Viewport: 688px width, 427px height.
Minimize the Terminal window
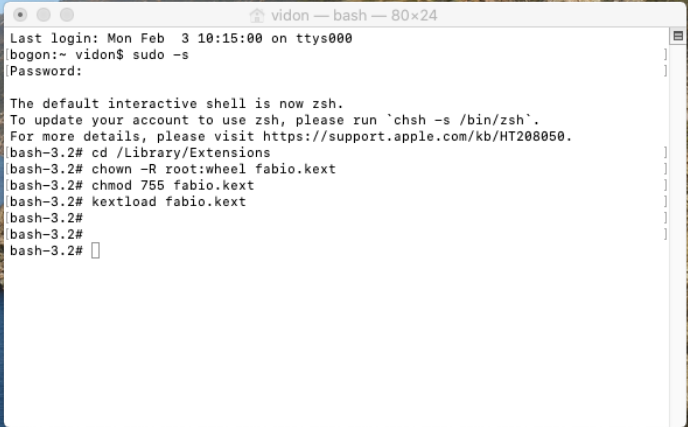pos(44,16)
